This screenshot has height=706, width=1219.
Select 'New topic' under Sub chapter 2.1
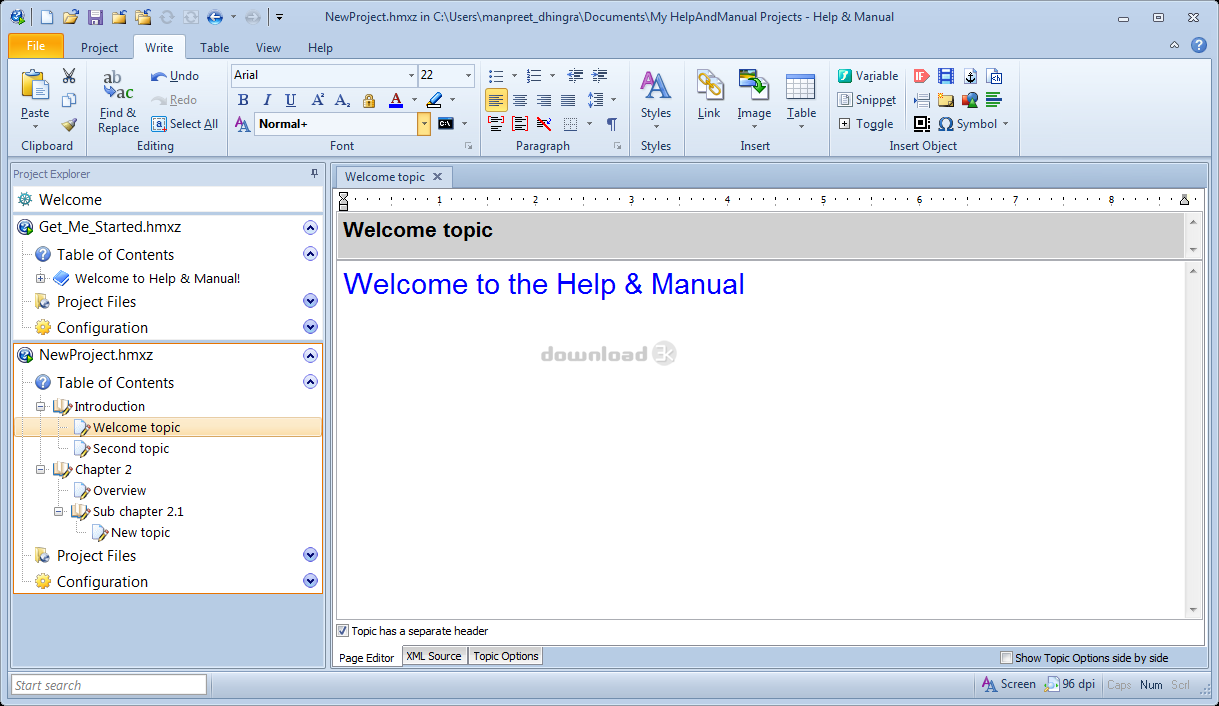point(141,533)
